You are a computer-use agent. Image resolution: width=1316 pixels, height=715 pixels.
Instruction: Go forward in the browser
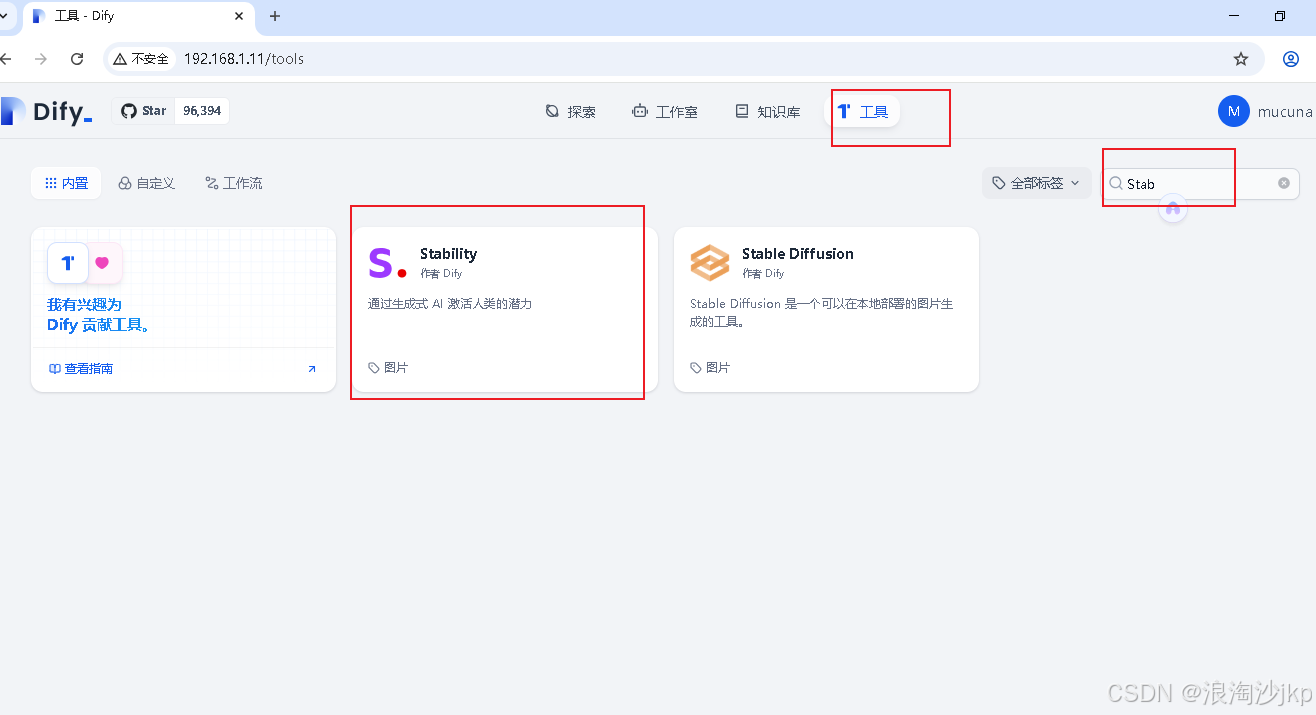click(41, 59)
